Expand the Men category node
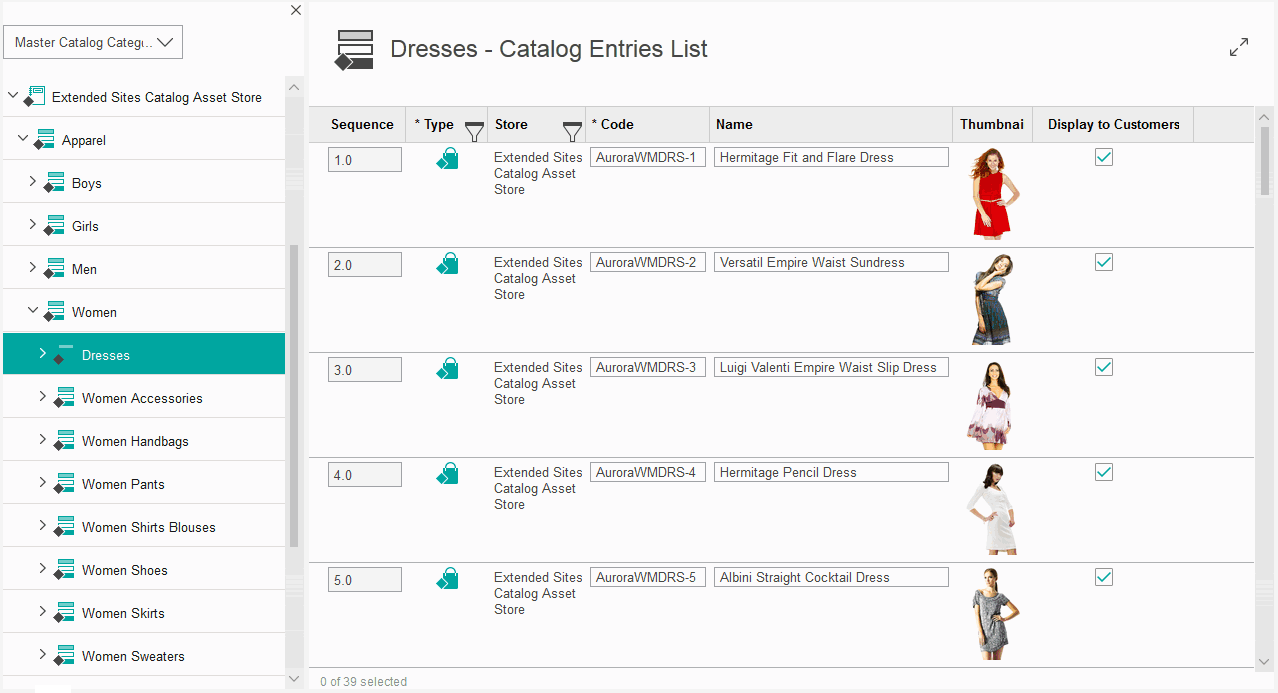The width and height of the screenshot is (1278, 693). coord(33,268)
